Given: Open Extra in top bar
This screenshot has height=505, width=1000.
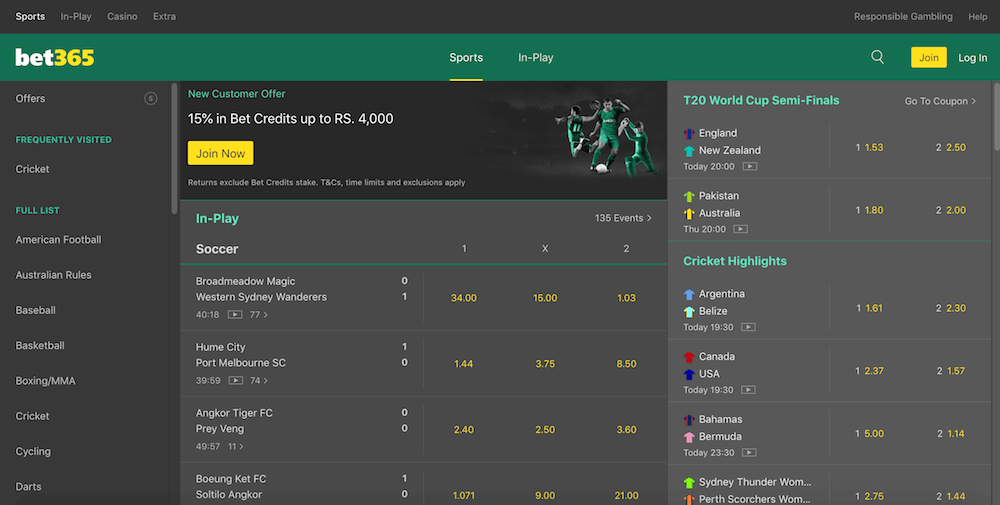Looking at the screenshot, I should tap(165, 17).
